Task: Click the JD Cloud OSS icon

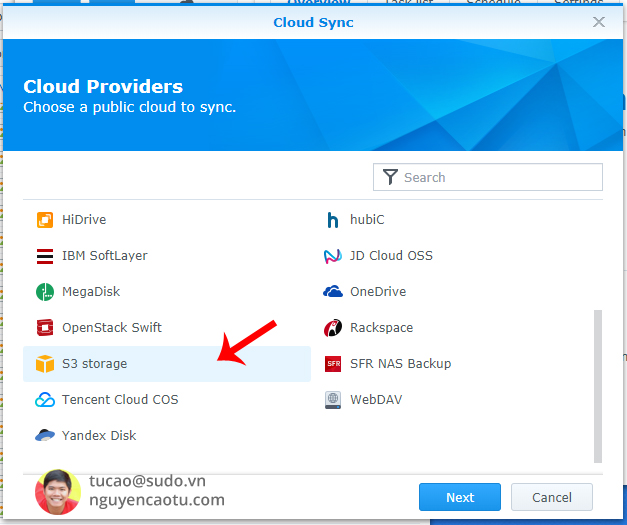Action: pos(333,256)
